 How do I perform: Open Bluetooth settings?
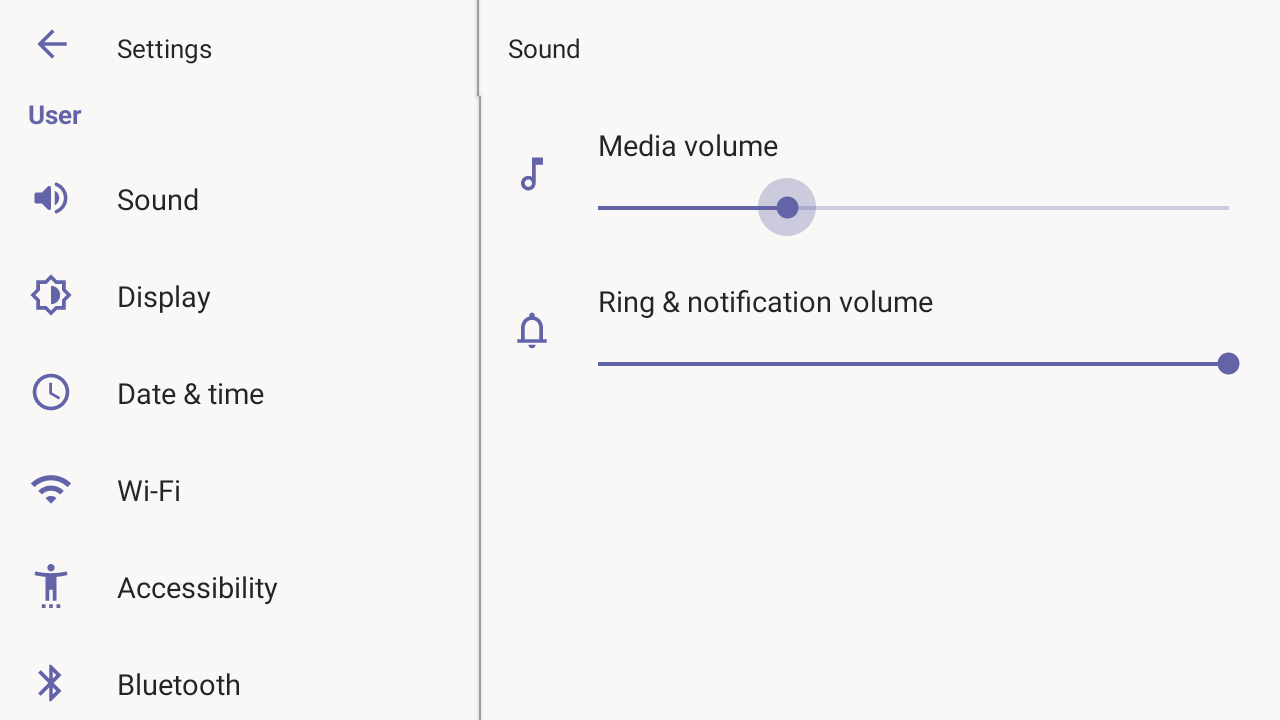(x=240, y=685)
